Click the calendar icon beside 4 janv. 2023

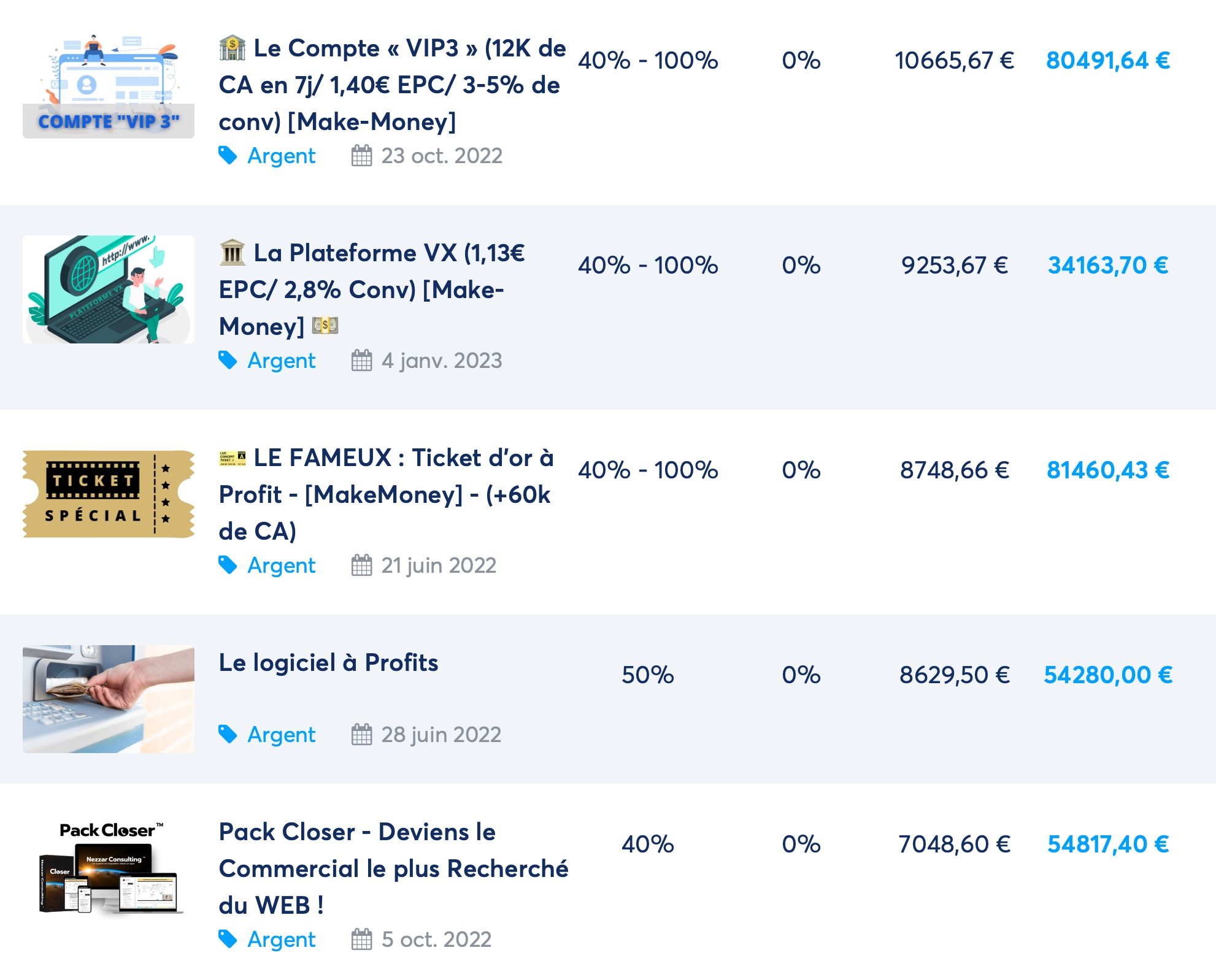click(361, 361)
